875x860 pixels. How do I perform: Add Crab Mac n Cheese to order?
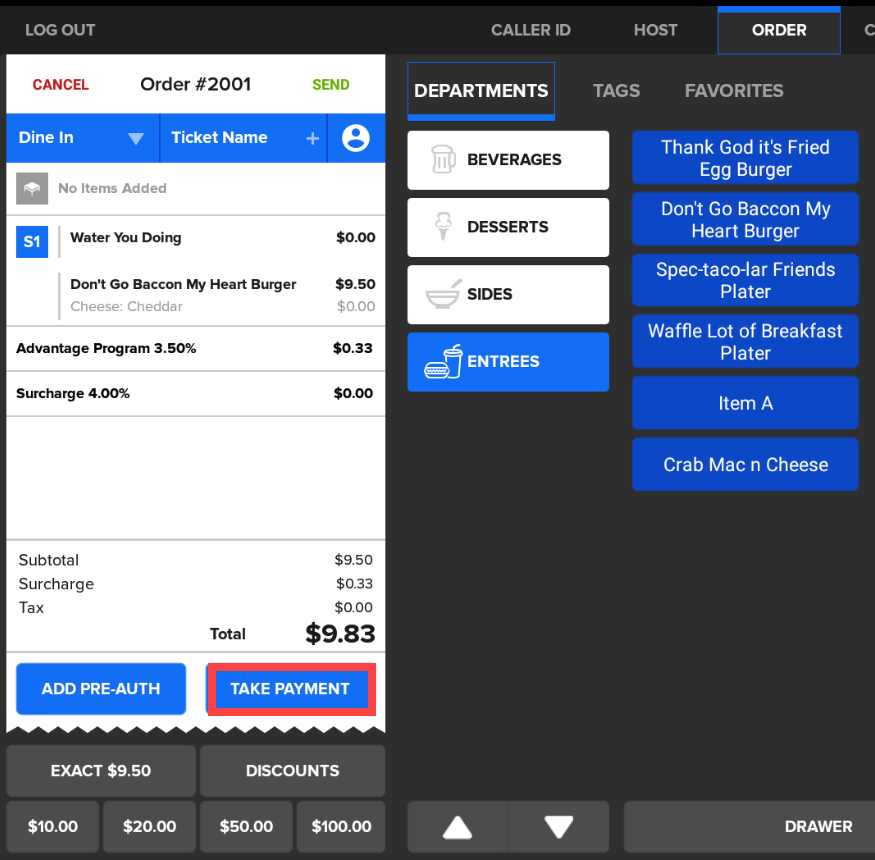tap(745, 465)
